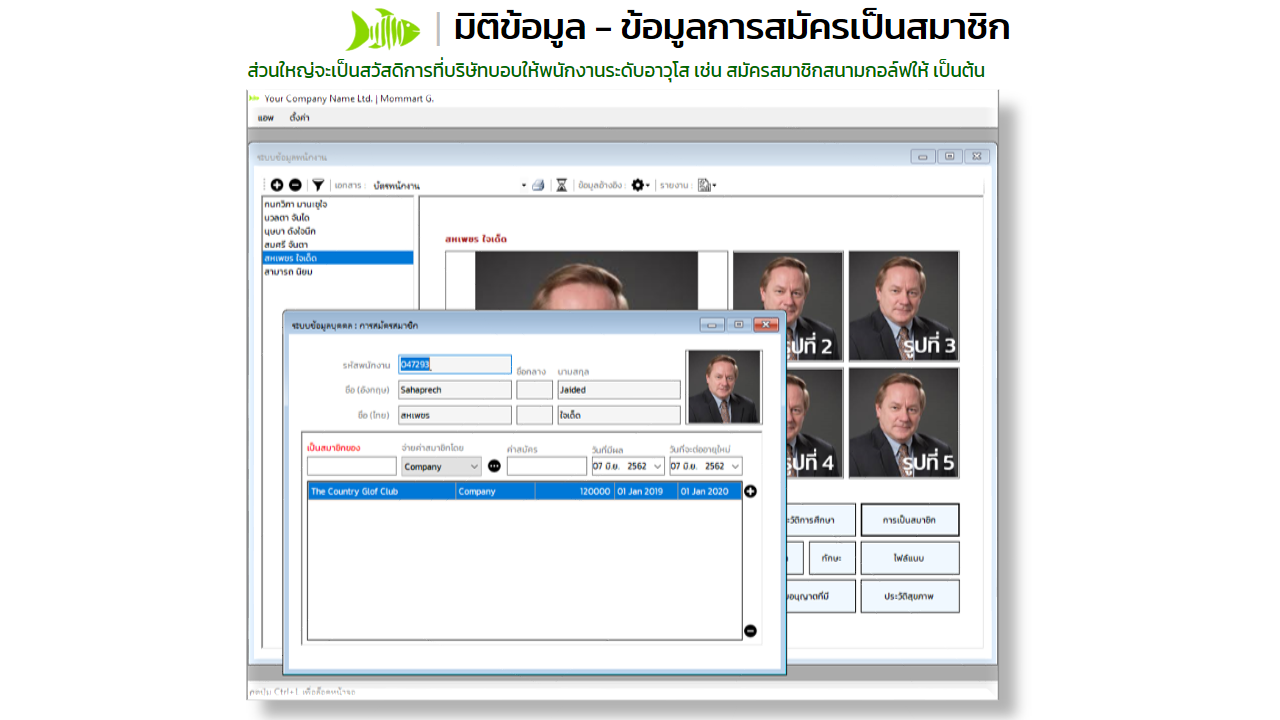Screen dimensions: 1280x720
Task: Click photo thumbnail labeled รูปที่ 5
Action: (x=904, y=423)
